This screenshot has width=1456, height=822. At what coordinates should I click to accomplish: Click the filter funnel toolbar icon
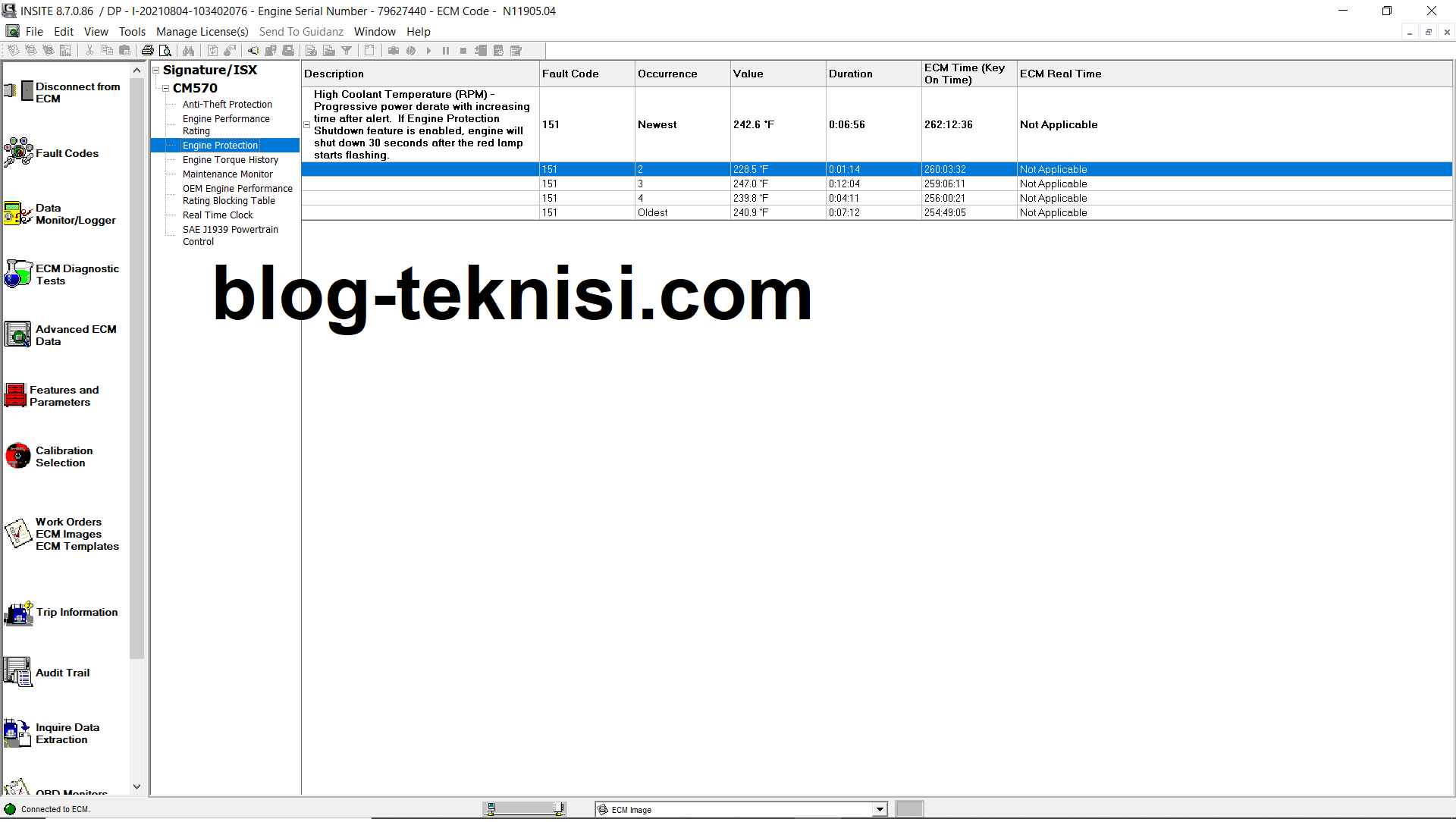coord(347,50)
